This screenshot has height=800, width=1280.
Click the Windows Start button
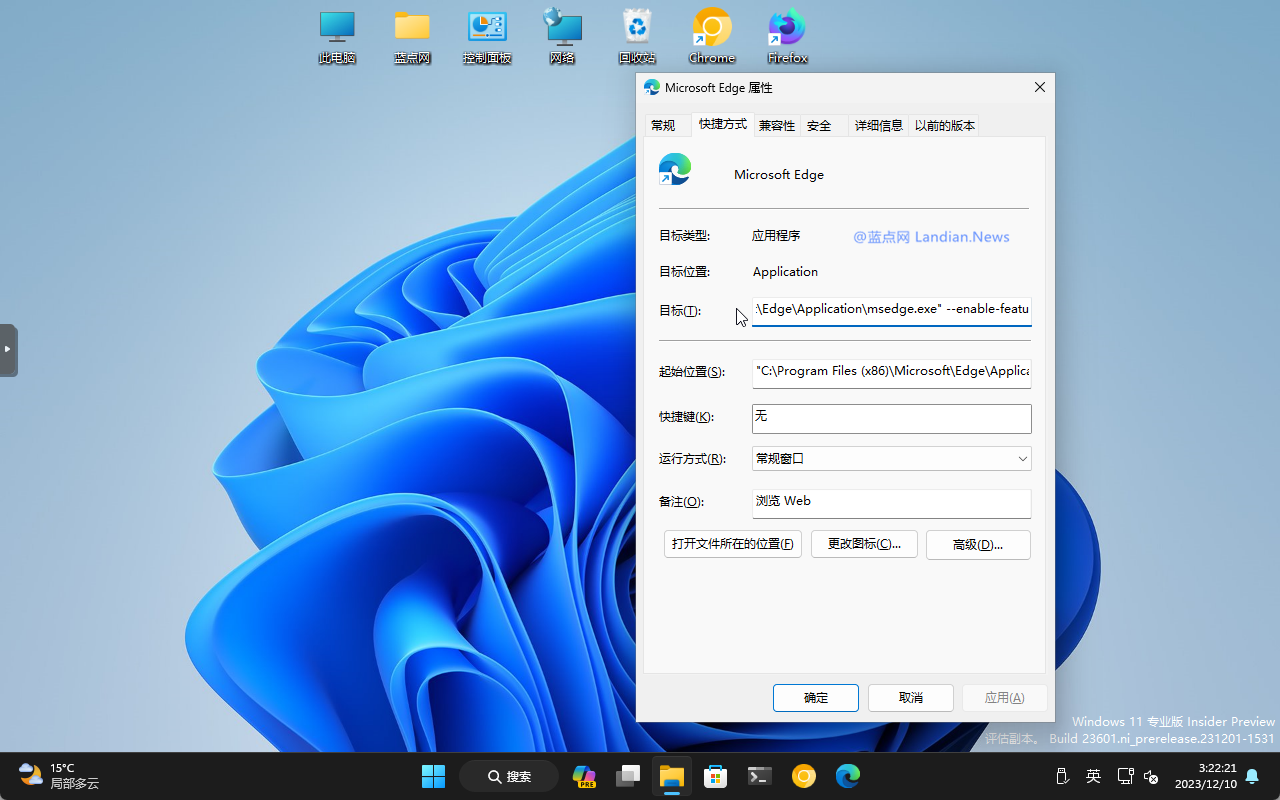(433, 776)
